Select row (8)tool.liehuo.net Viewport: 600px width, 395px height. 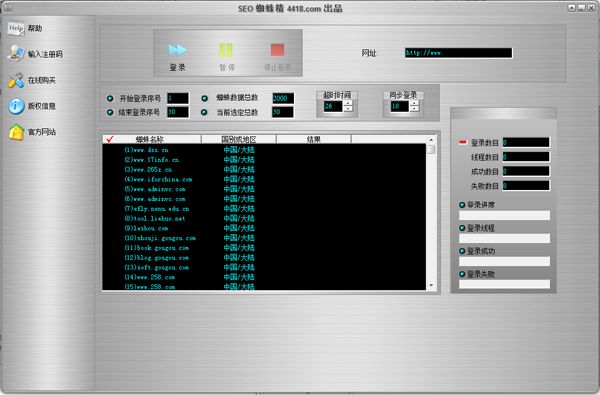pyautogui.click(x=264, y=218)
